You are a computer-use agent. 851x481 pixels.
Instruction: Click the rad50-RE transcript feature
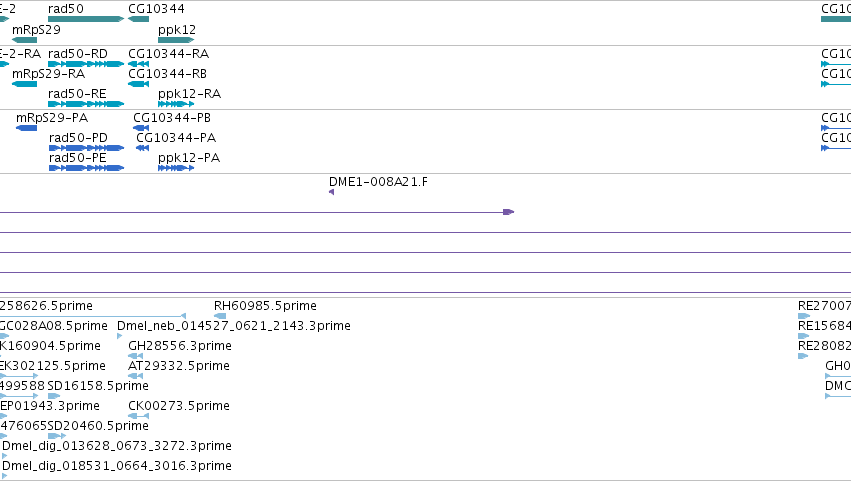[x=86, y=104]
